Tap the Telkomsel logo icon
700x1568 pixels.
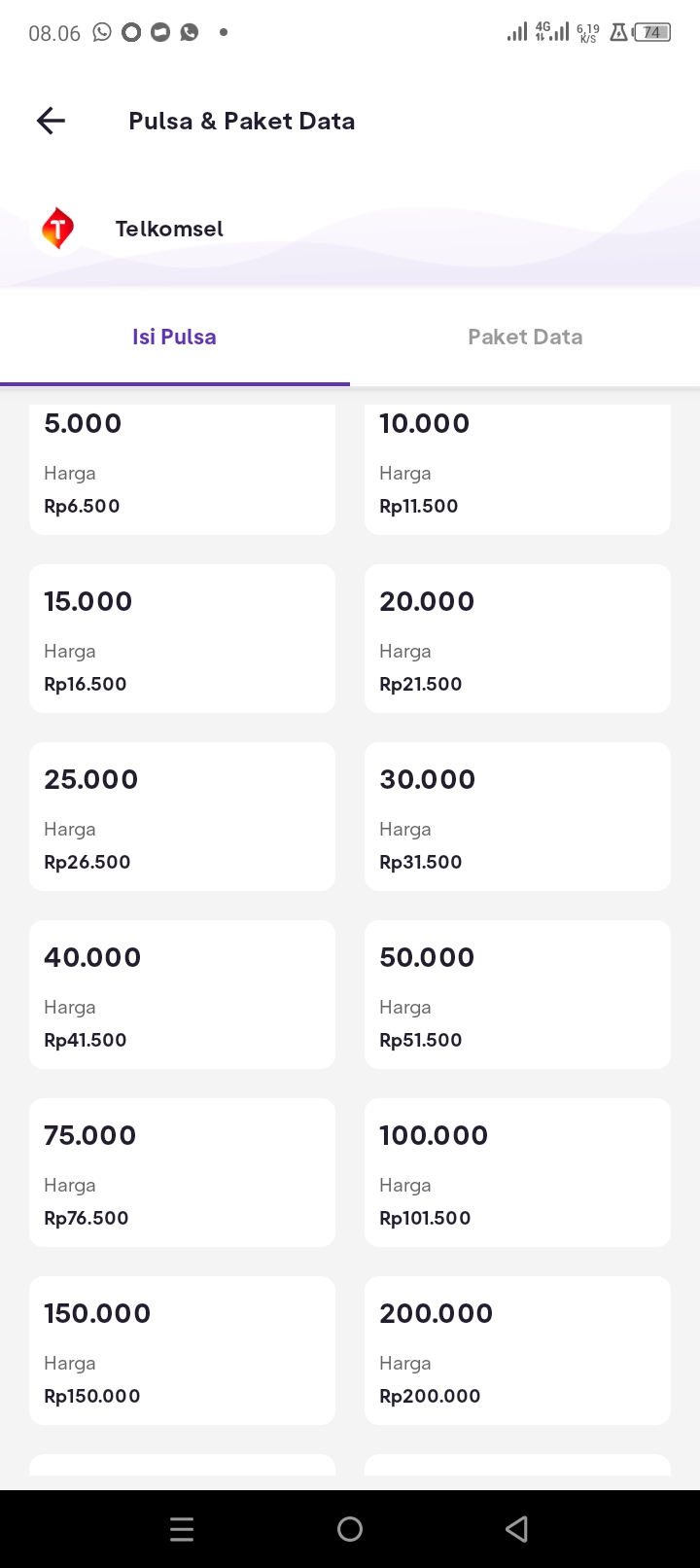[x=57, y=230]
